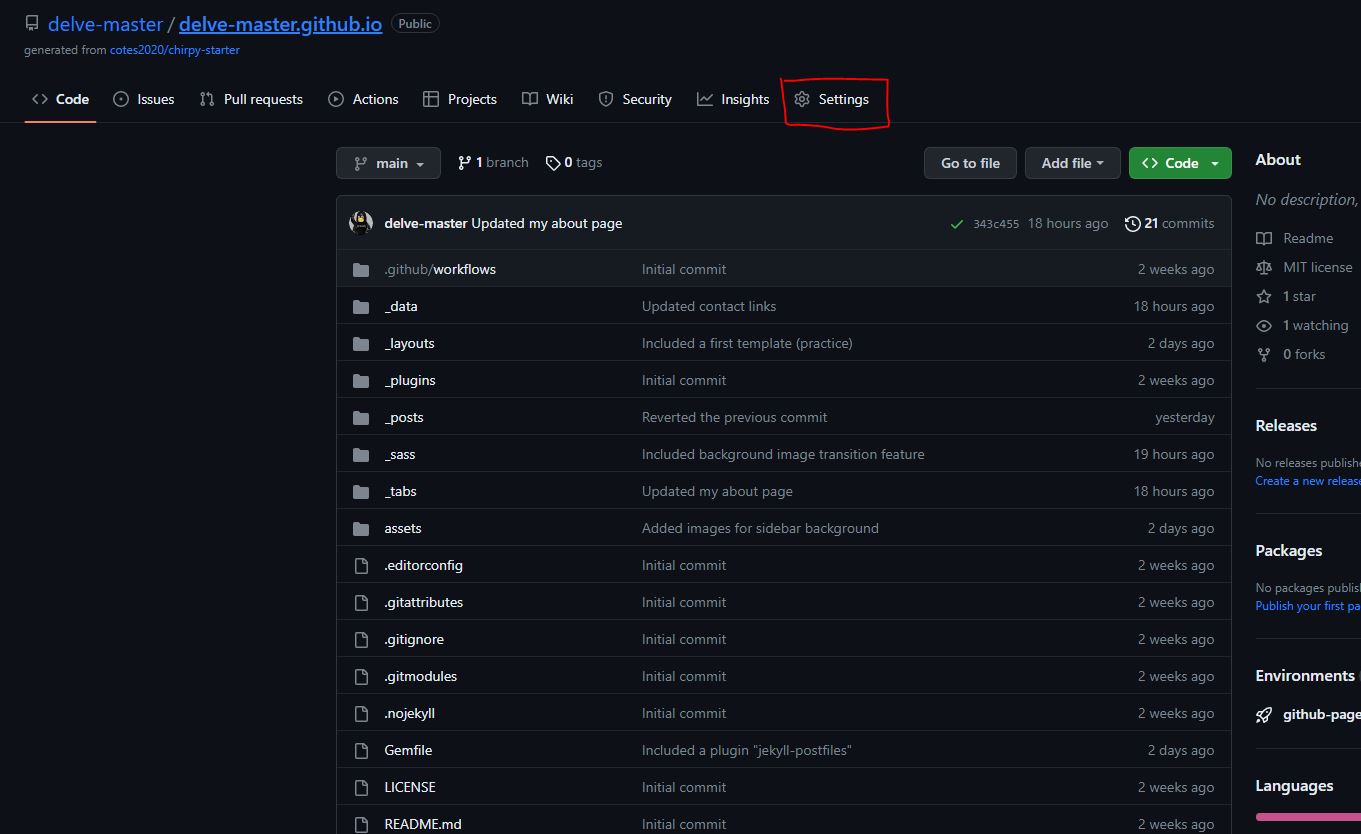The width and height of the screenshot is (1361, 834).
Task: Click the Public visibility badge
Action: [415, 23]
